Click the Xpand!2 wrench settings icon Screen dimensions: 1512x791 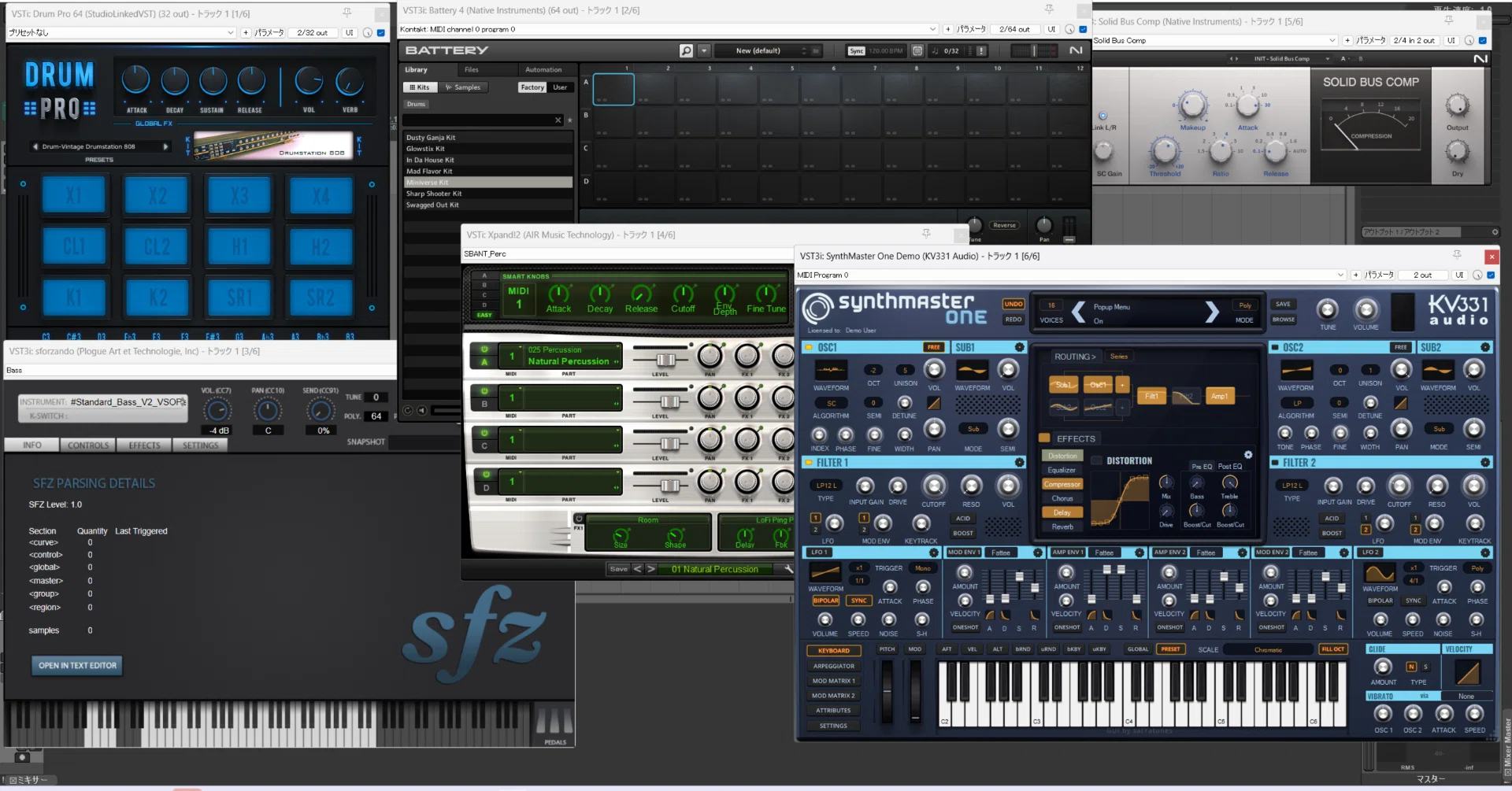point(788,569)
